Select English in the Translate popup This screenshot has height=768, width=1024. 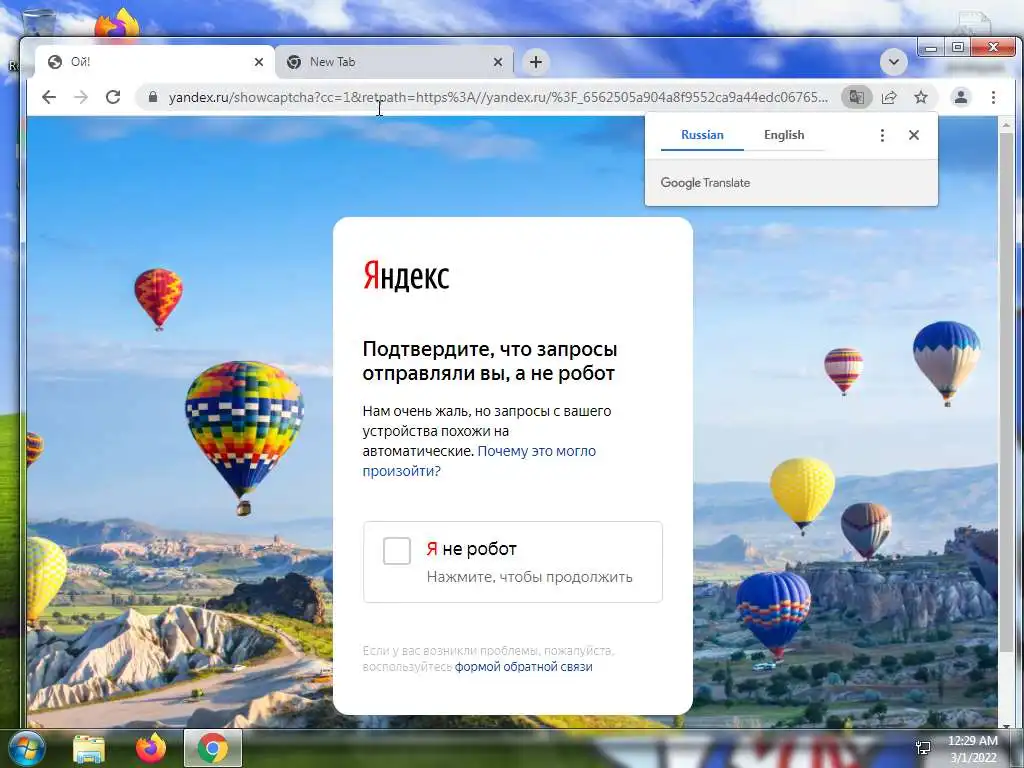pos(784,135)
